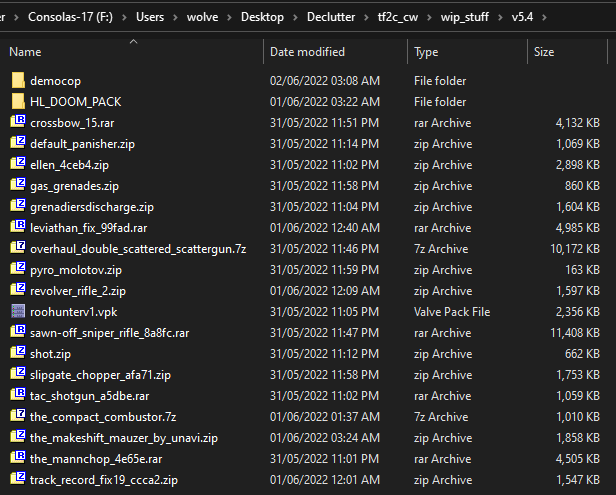
Task: Expand the chevron after Desktop breadcrumb
Action: [295, 17]
